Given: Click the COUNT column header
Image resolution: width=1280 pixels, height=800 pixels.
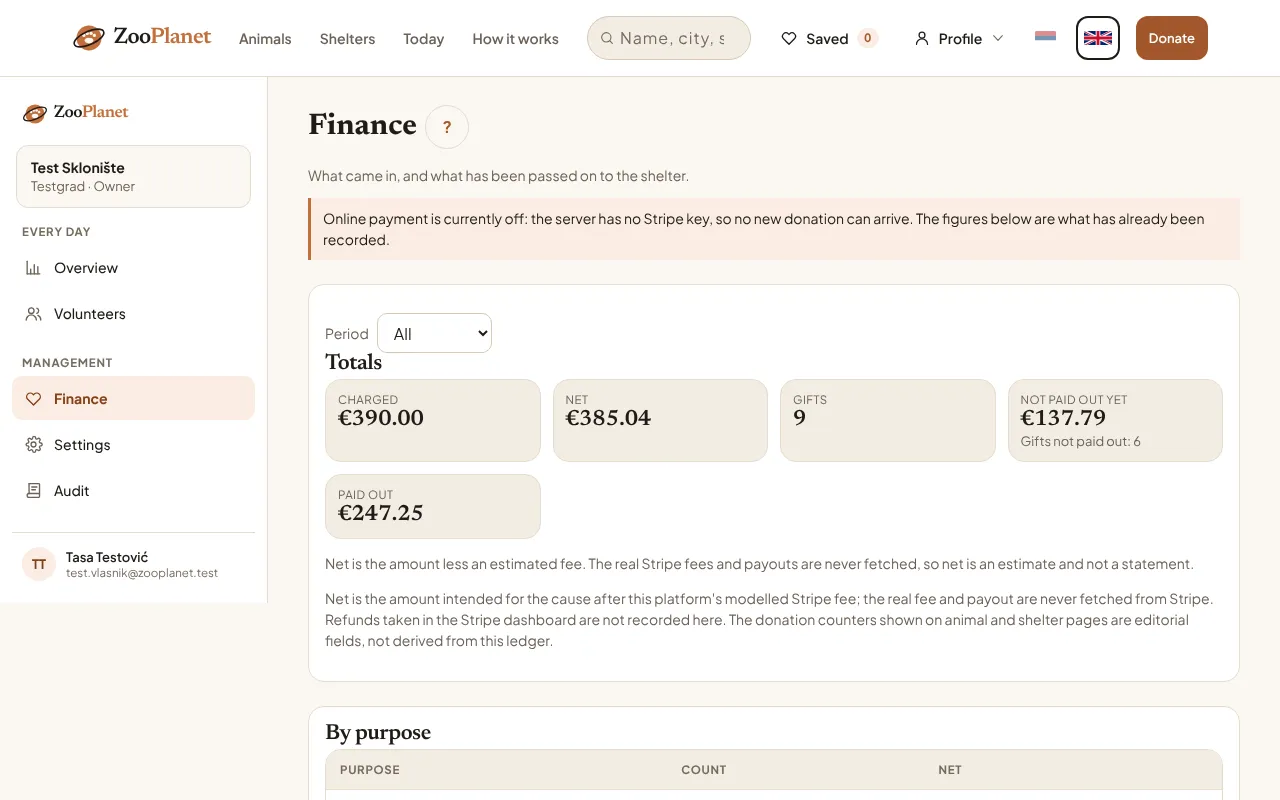Looking at the screenshot, I should (704, 770).
